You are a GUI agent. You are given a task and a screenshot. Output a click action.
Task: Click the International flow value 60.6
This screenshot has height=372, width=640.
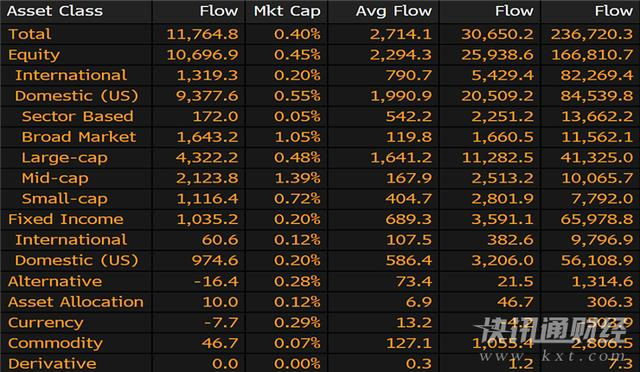pyautogui.click(x=220, y=240)
